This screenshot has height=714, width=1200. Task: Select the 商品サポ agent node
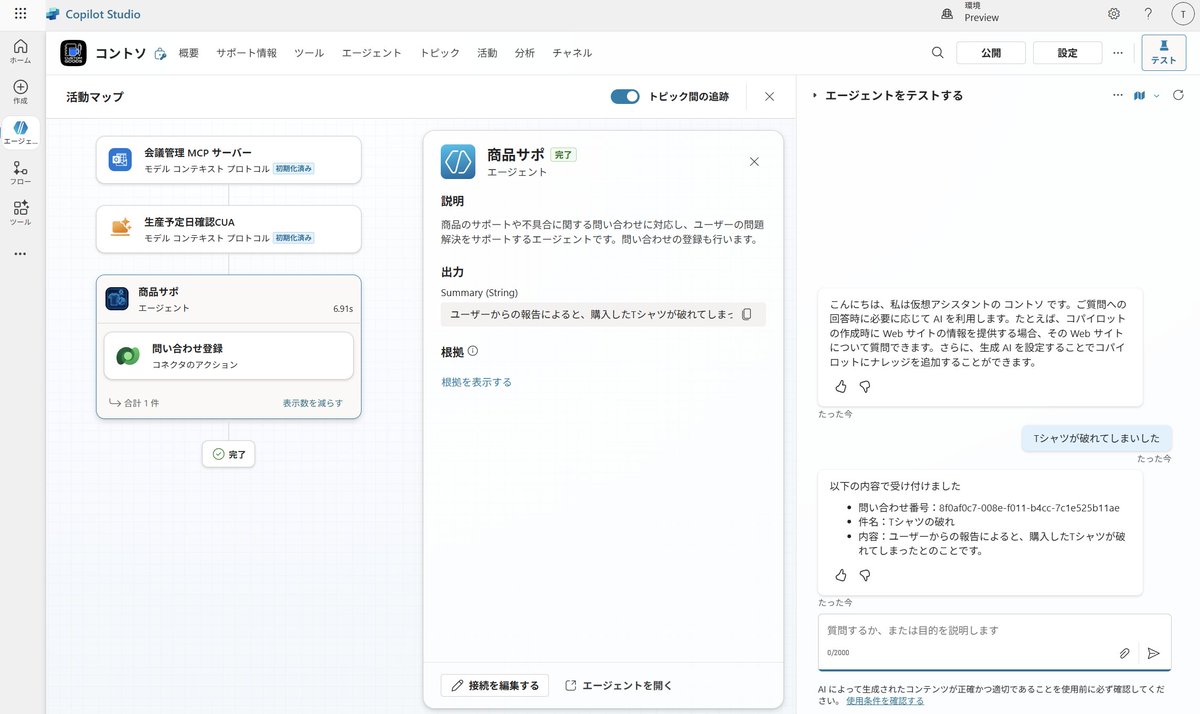click(x=229, y=299)
